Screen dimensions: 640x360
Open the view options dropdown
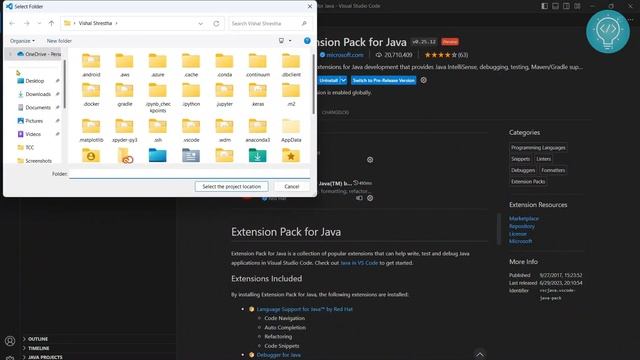click(x=290, y=41)
